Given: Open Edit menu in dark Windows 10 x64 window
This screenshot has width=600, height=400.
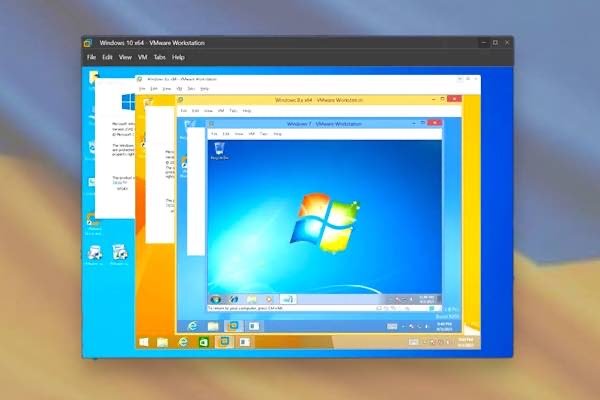Looking at the screenshot, I should (107, 57).
